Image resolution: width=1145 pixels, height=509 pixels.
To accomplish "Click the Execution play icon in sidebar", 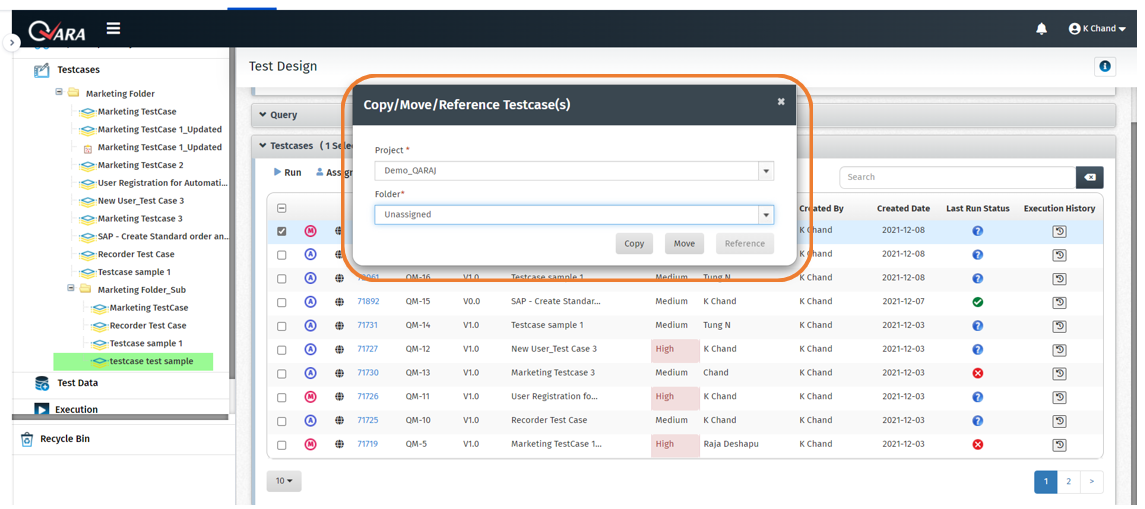I will [x=42, y=410].
